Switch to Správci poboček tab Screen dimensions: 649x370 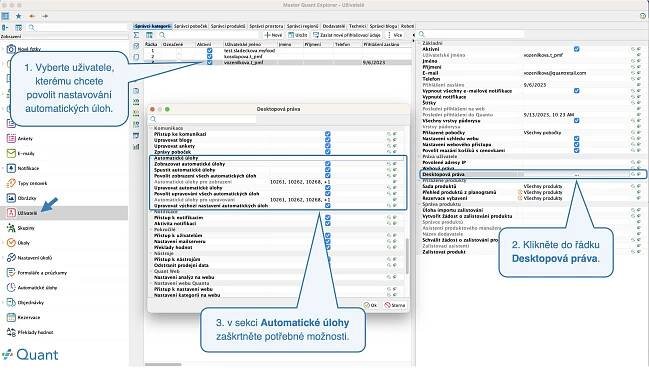(190, 26)
